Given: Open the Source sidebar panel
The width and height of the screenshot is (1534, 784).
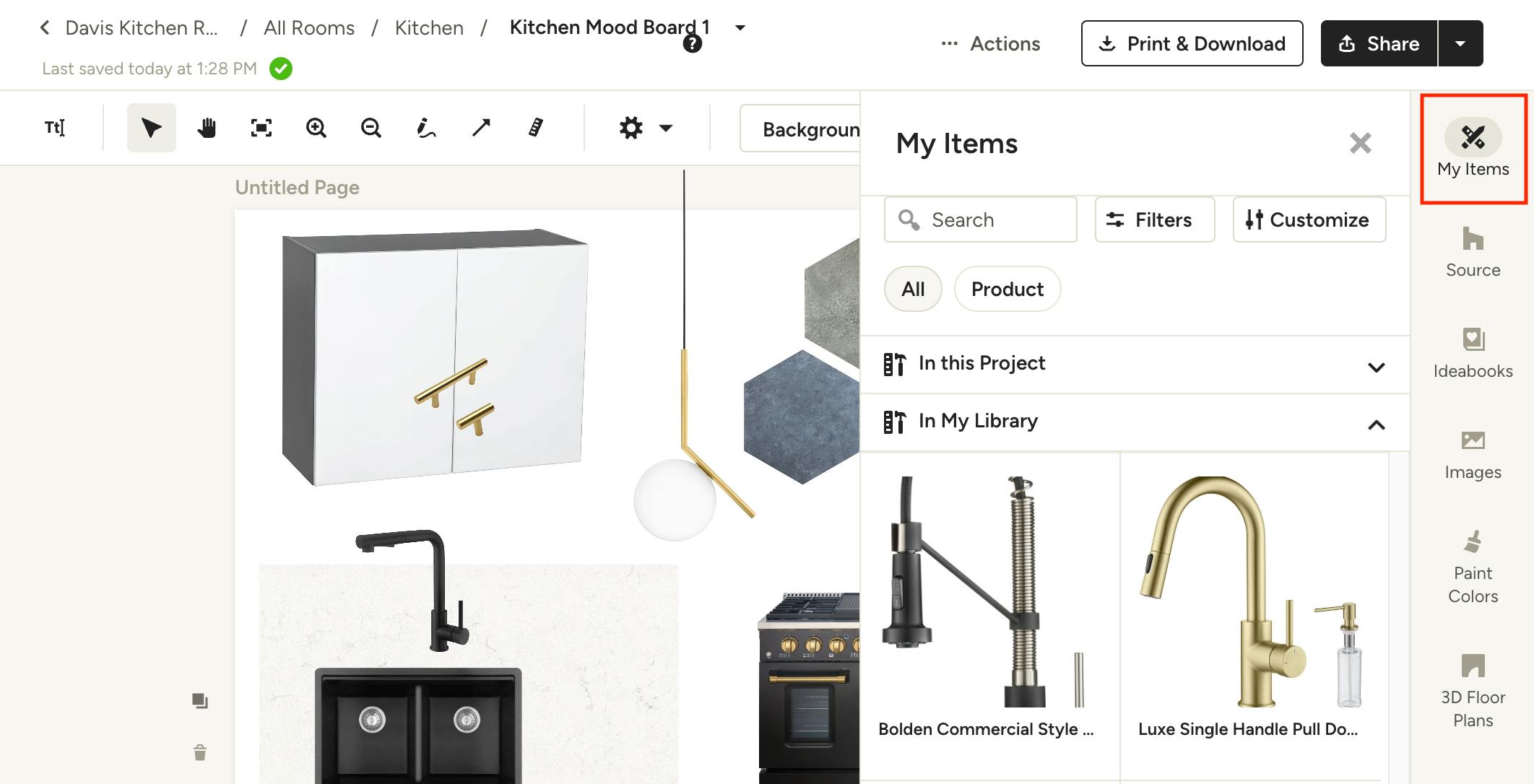Looking at the screenshot, I should click(1473, 252).
